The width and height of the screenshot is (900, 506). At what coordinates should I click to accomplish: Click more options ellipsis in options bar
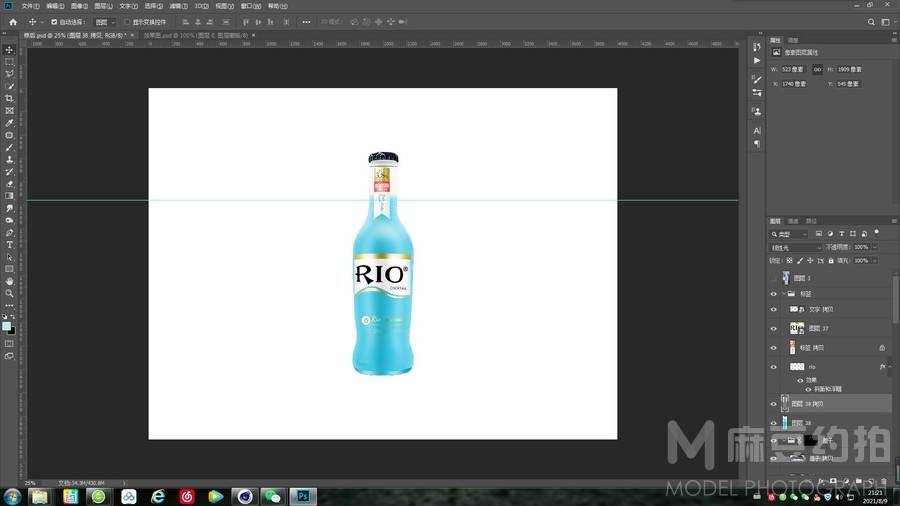pyautogui.click(x=307, y=22)
